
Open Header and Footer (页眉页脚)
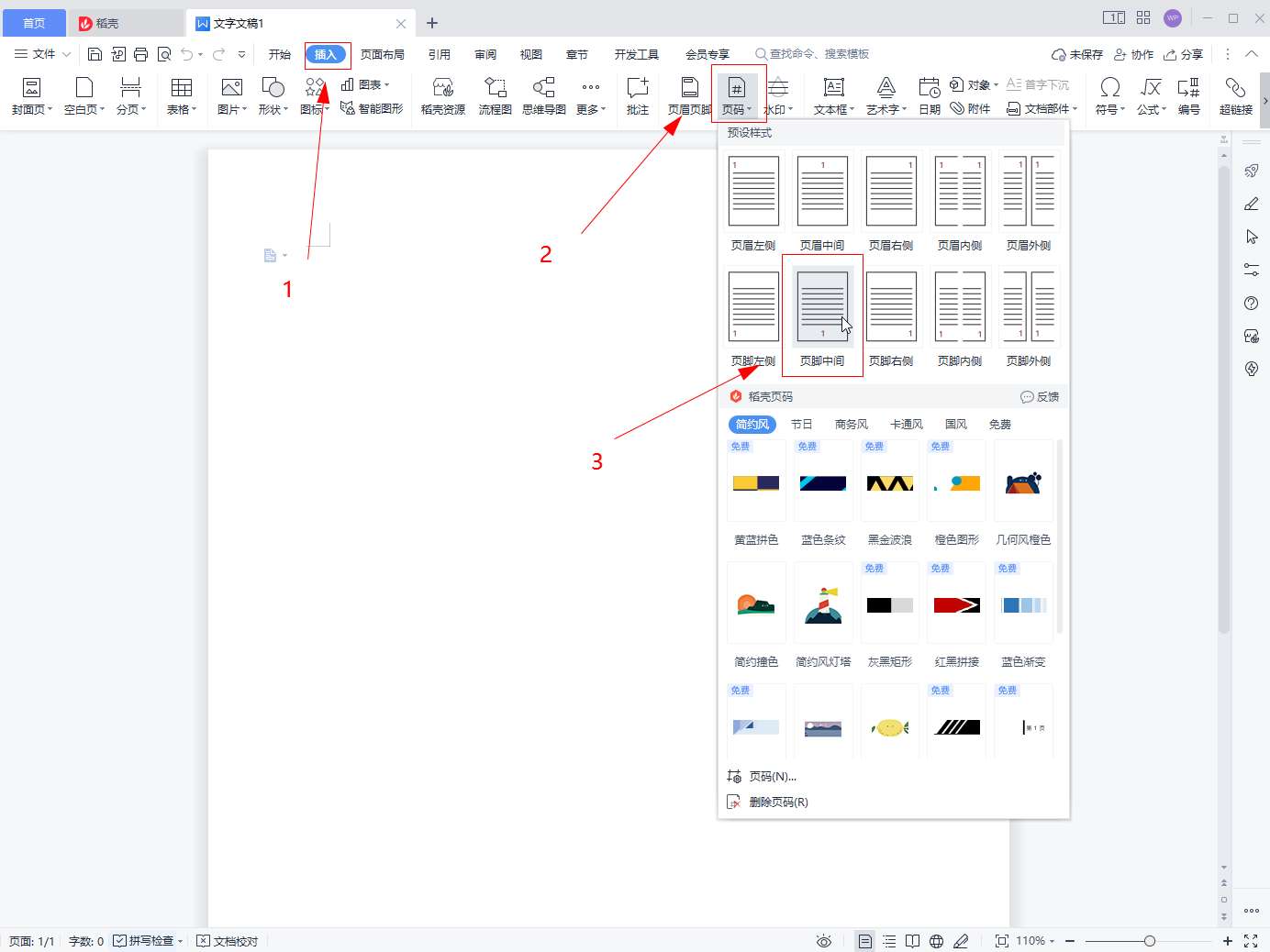(689, 96)
